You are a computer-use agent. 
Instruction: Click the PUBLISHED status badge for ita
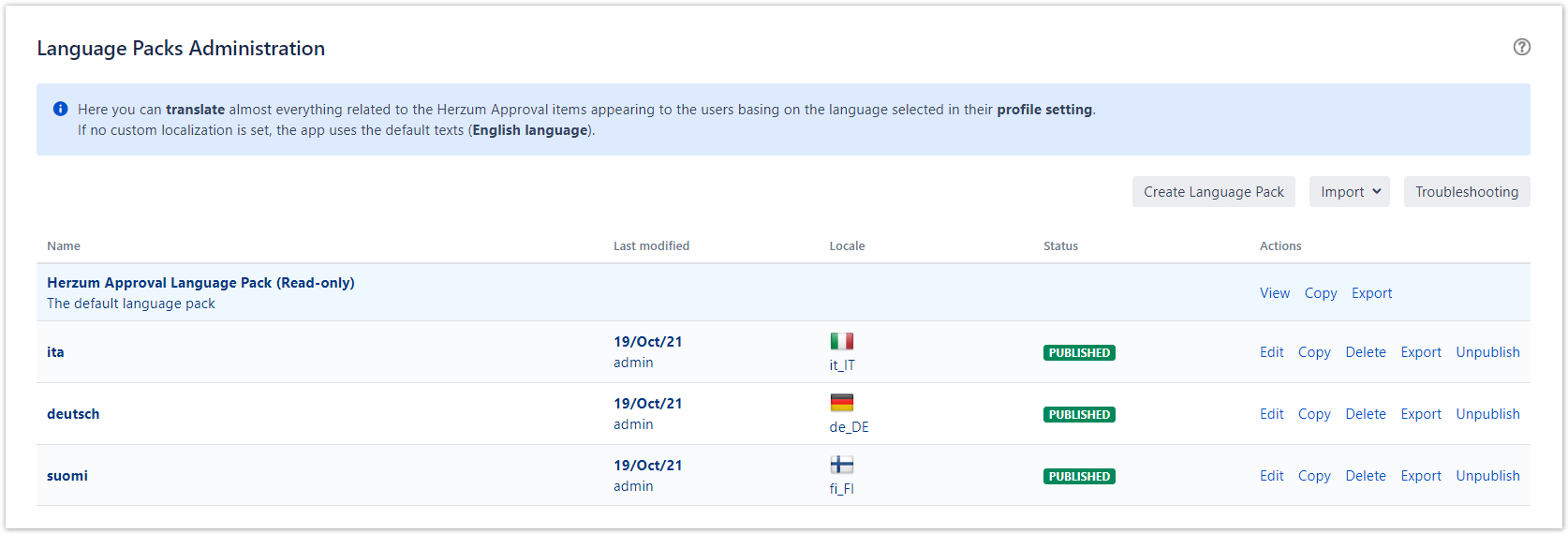click(1079, 353)
